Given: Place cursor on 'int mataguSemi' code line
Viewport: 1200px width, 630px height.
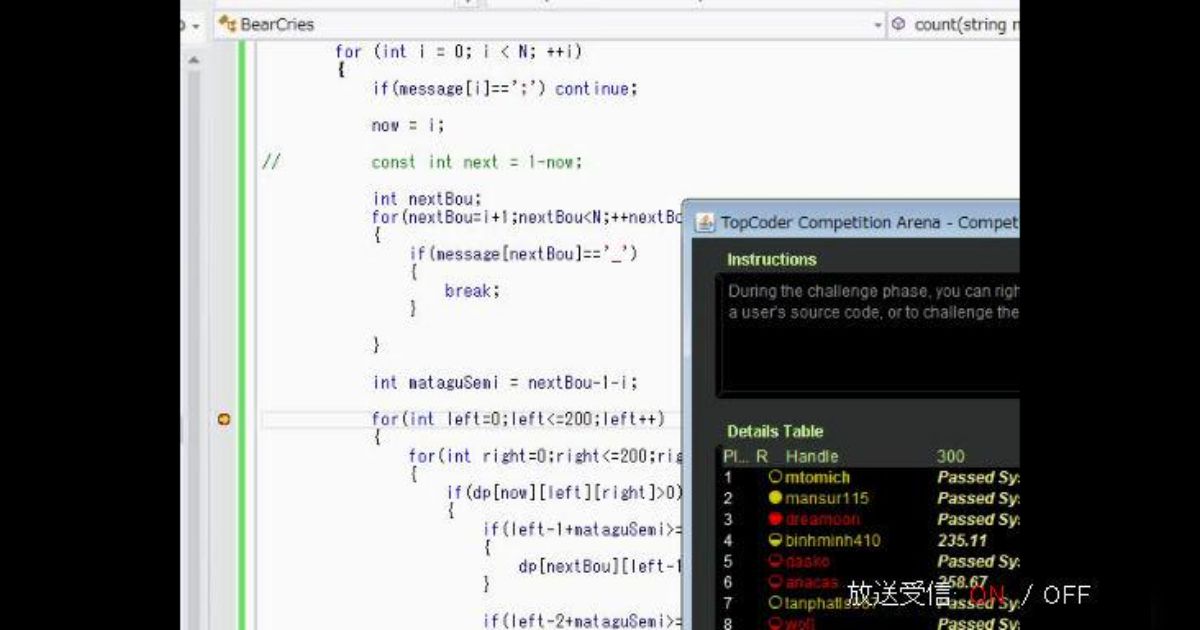Looking at the screenshot, I should click(505, 382).
